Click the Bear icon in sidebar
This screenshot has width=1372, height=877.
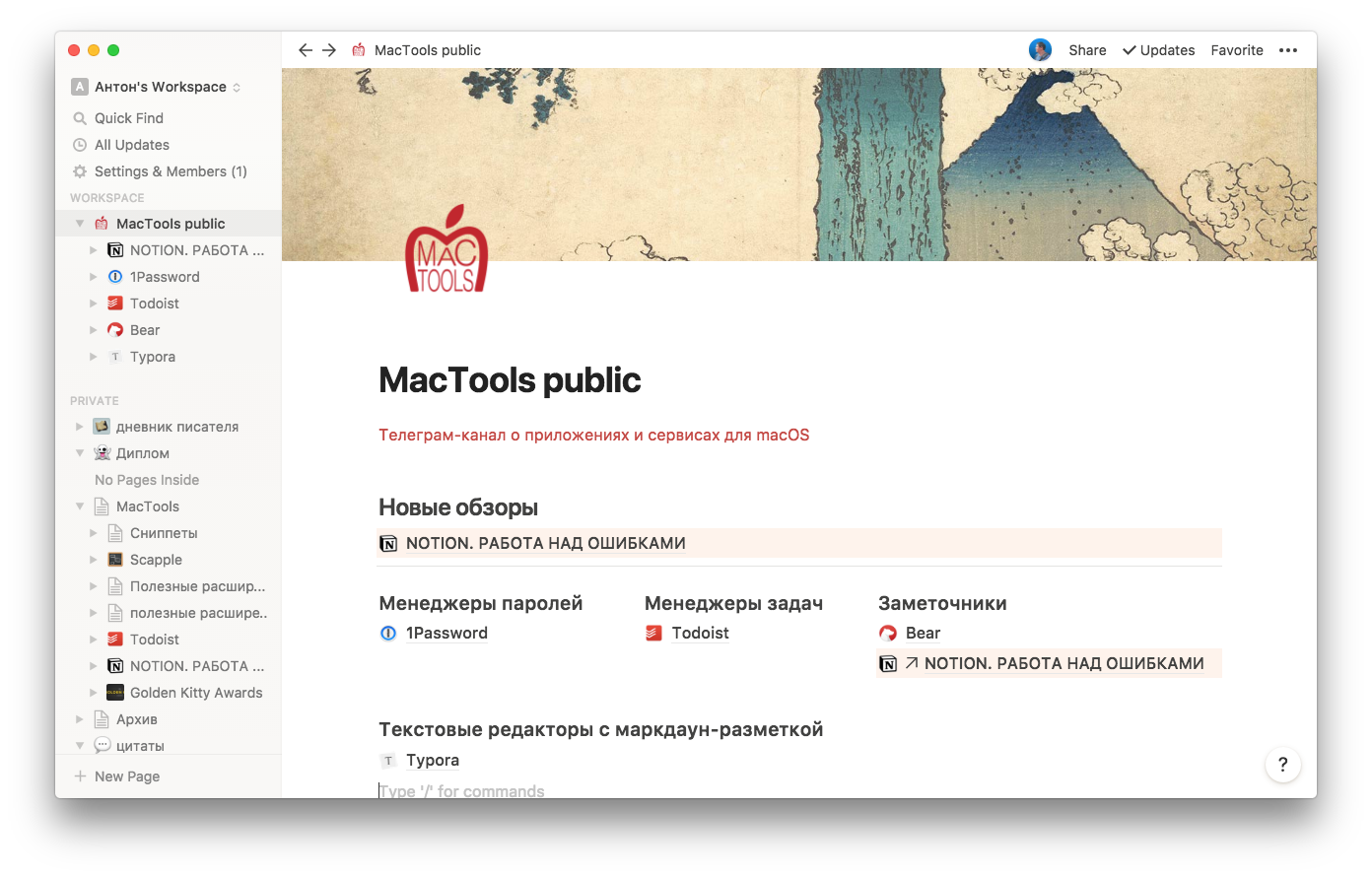[115, 330]
